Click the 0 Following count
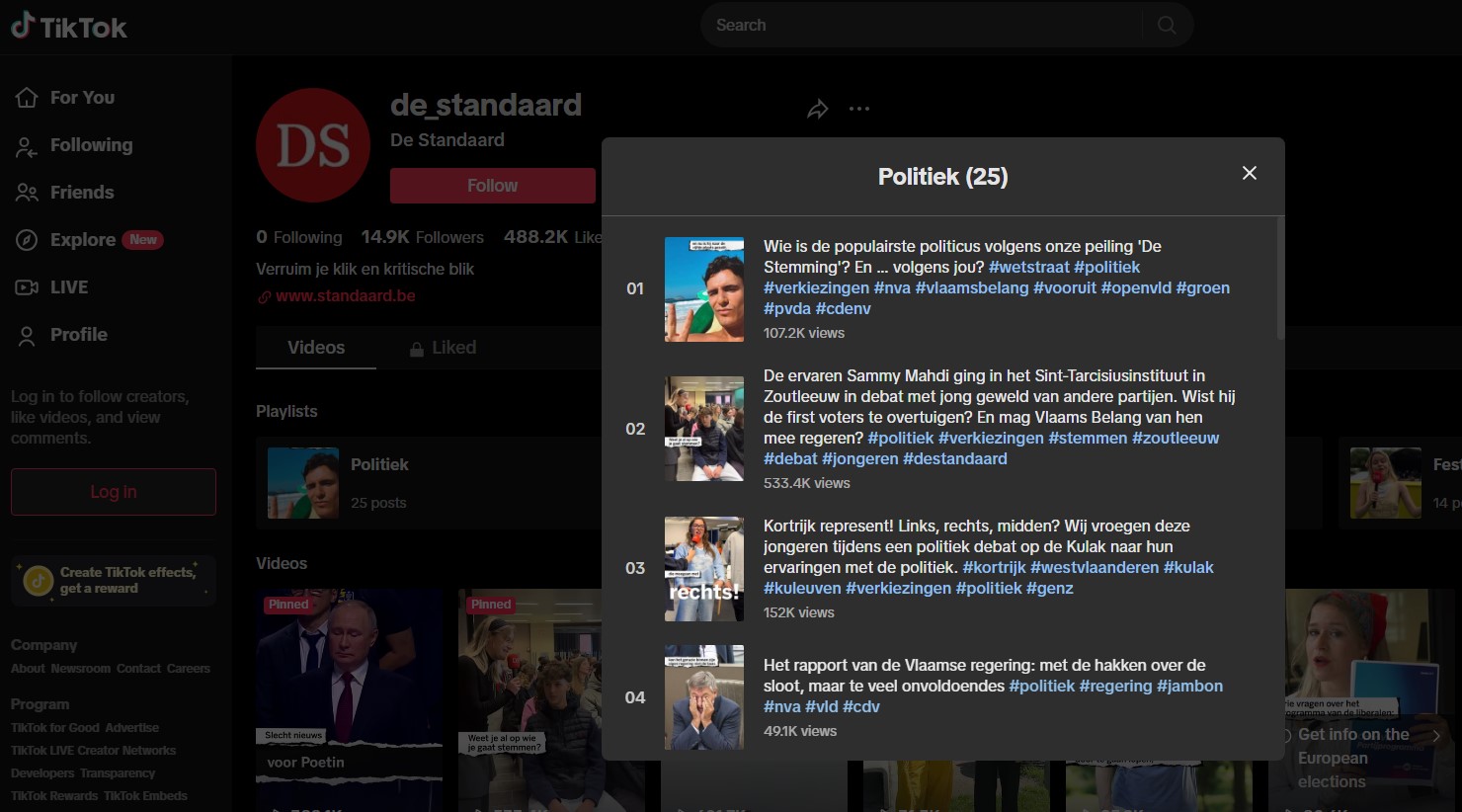This screenshot has height=812, width=1462. (x=299, y=237)
